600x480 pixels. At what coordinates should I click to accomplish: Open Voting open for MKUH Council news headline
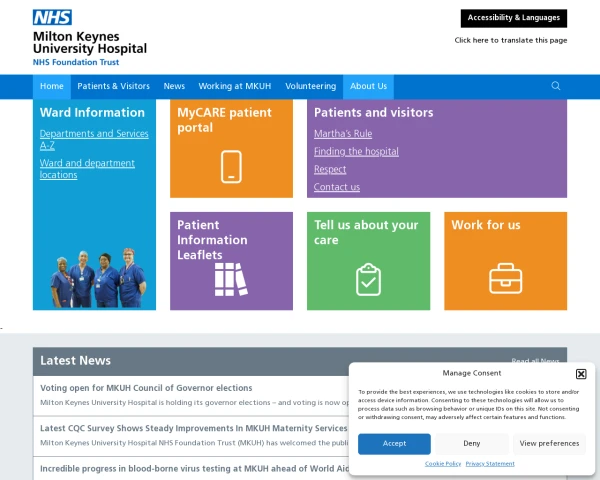146,388
